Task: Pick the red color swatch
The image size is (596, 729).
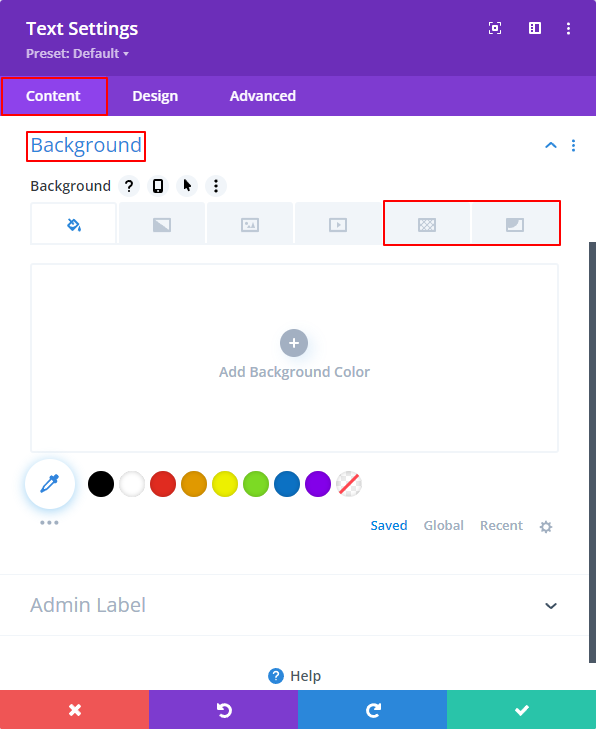Action: [163, 484]
